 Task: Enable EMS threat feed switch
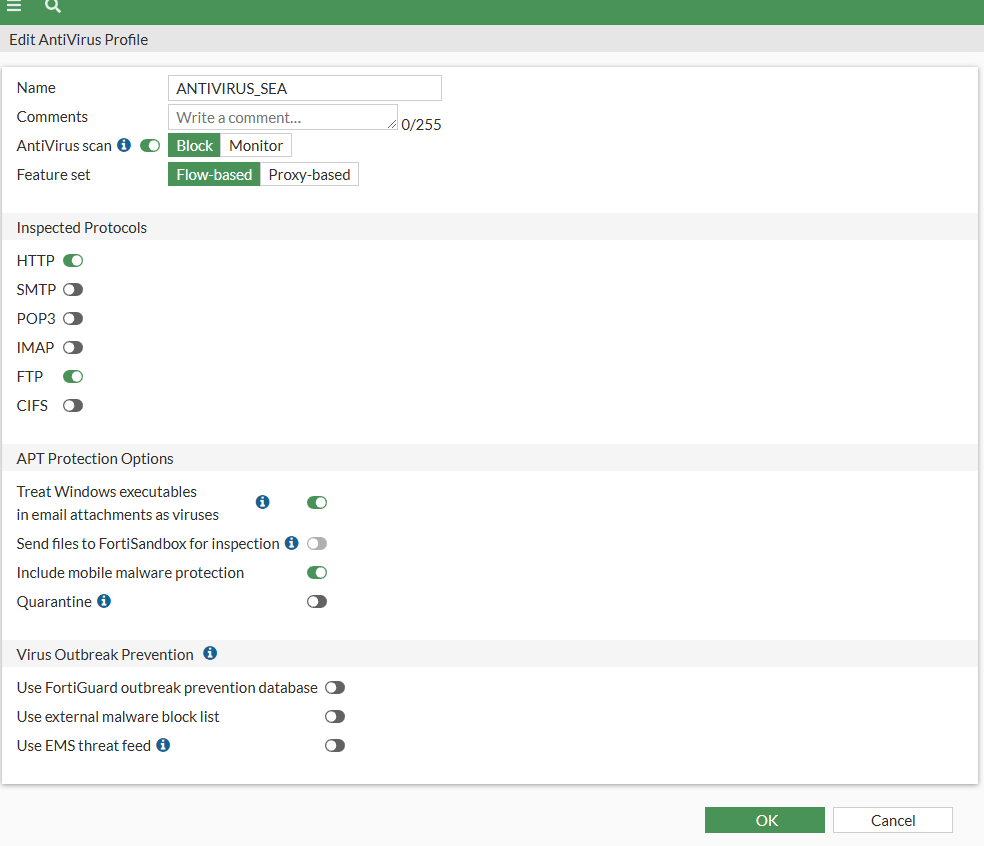click(x=334, y=746)
